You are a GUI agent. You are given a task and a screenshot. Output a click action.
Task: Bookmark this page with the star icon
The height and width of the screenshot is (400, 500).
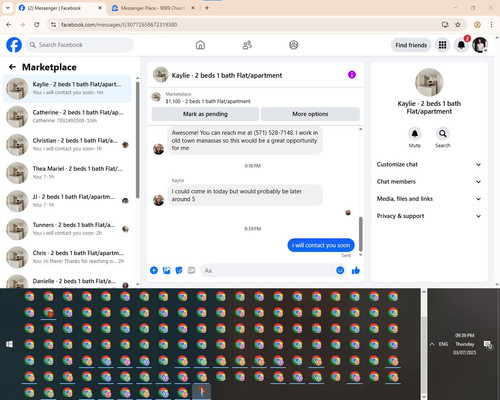[x=458, y=24]
